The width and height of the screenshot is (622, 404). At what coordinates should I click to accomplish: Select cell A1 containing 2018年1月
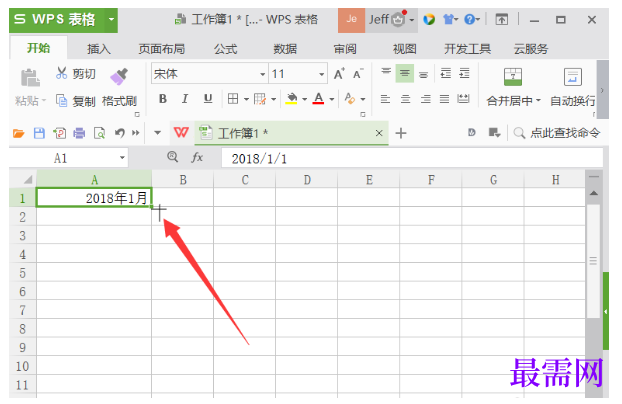pos(94,198)
